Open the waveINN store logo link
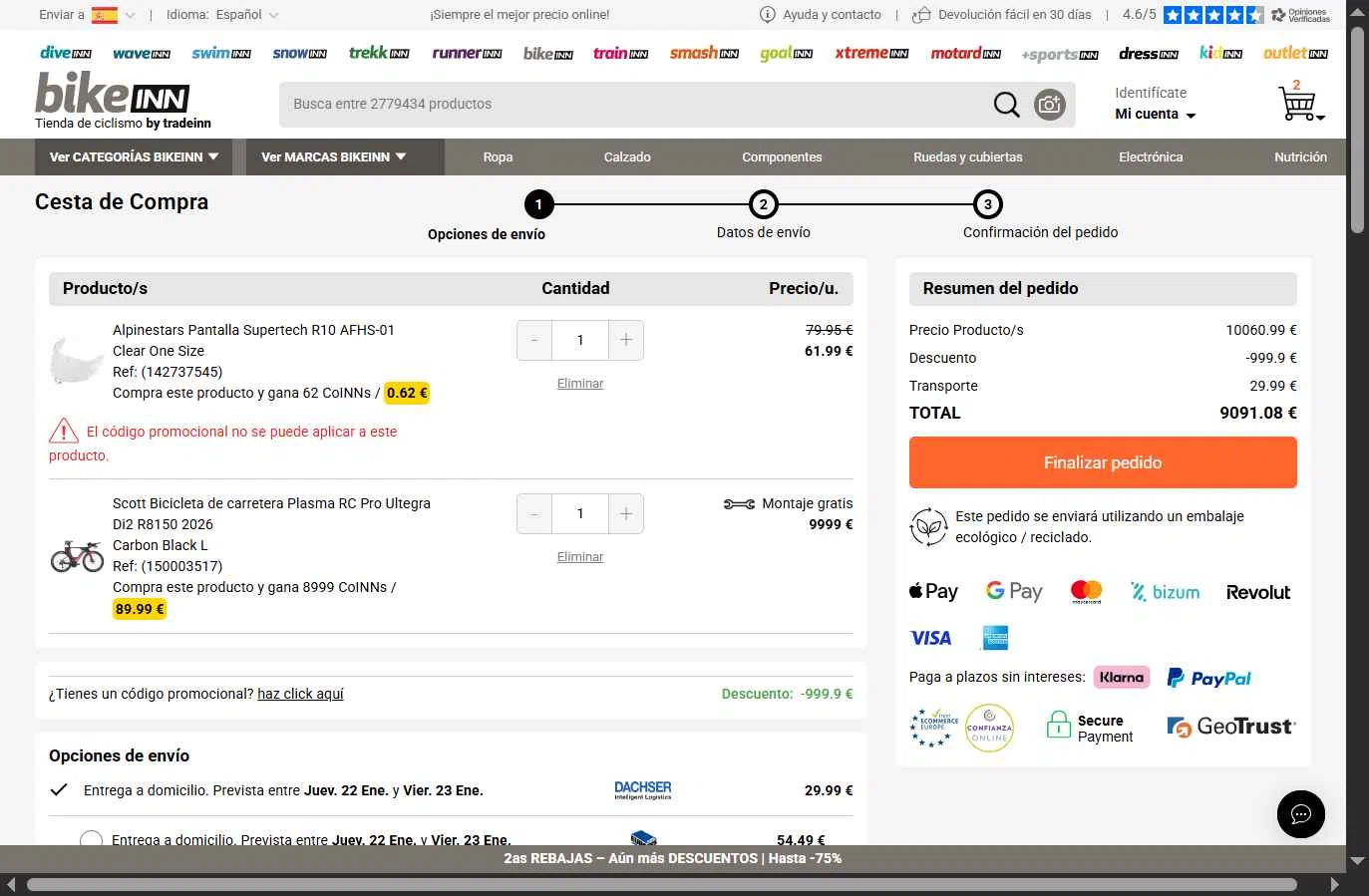 pos(142,54)
